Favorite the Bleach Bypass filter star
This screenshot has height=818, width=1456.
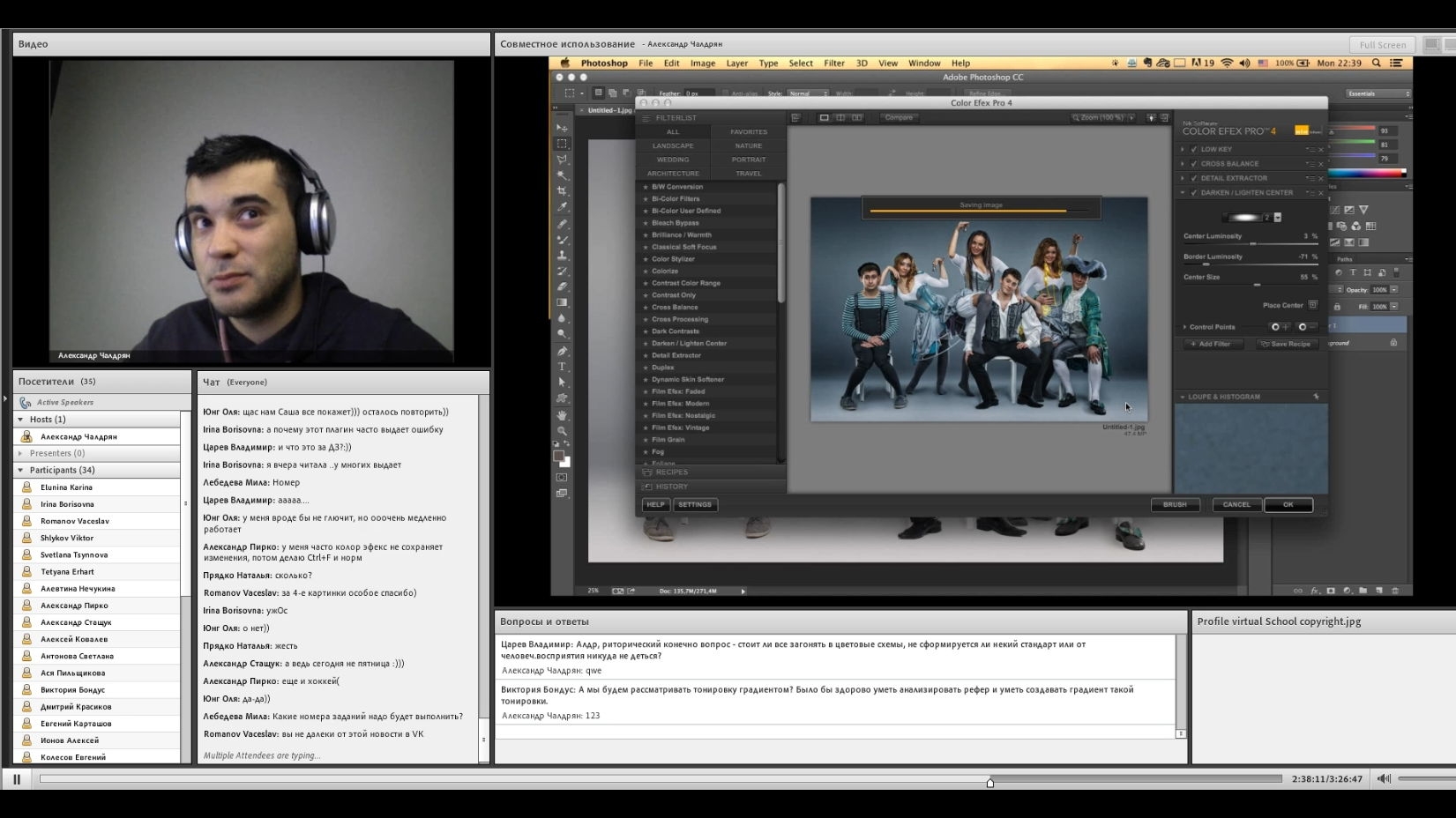646,223
